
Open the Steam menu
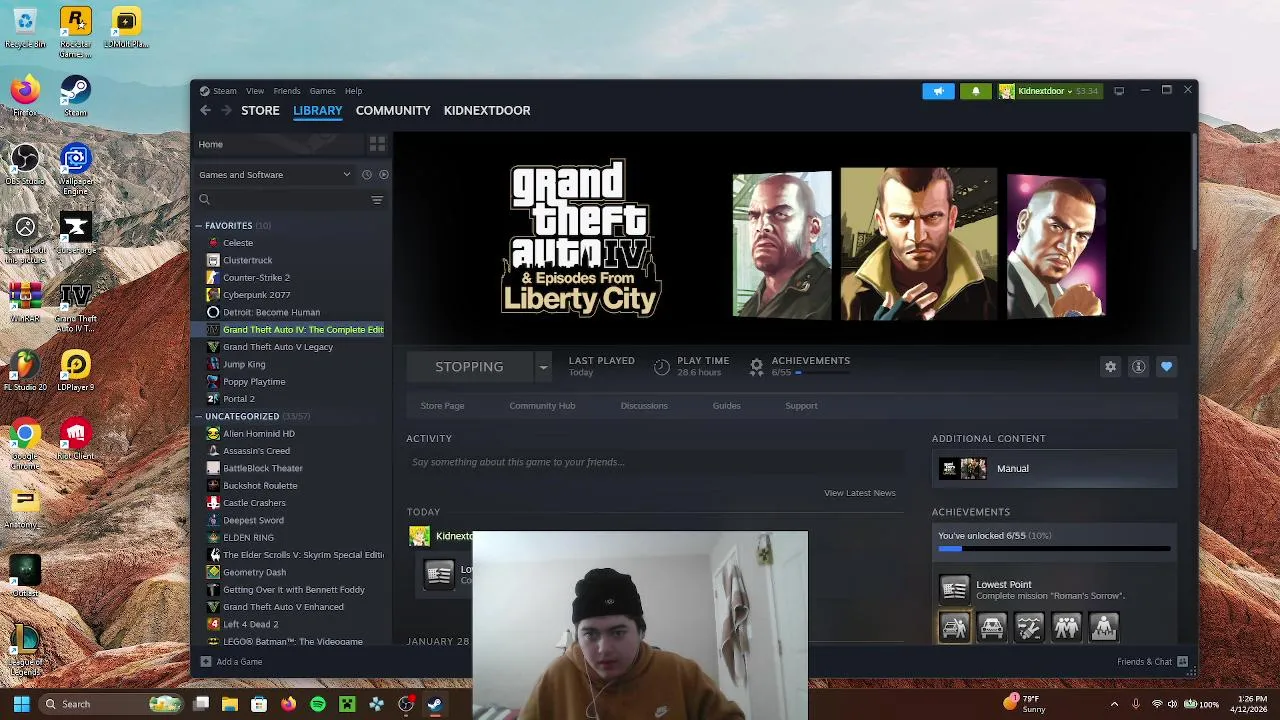[x=225, y=91]
